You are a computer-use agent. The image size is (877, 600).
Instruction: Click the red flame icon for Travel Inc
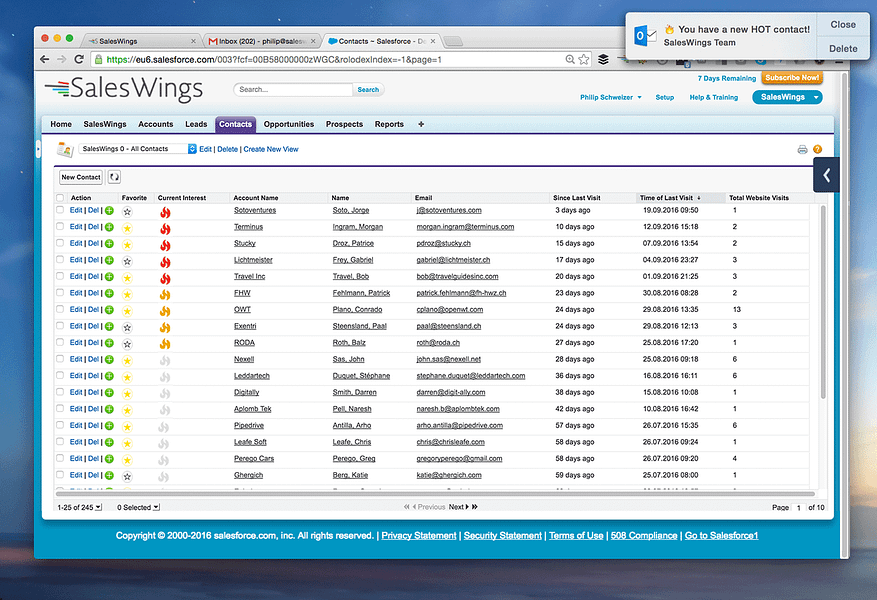click(x=165, y=278)
